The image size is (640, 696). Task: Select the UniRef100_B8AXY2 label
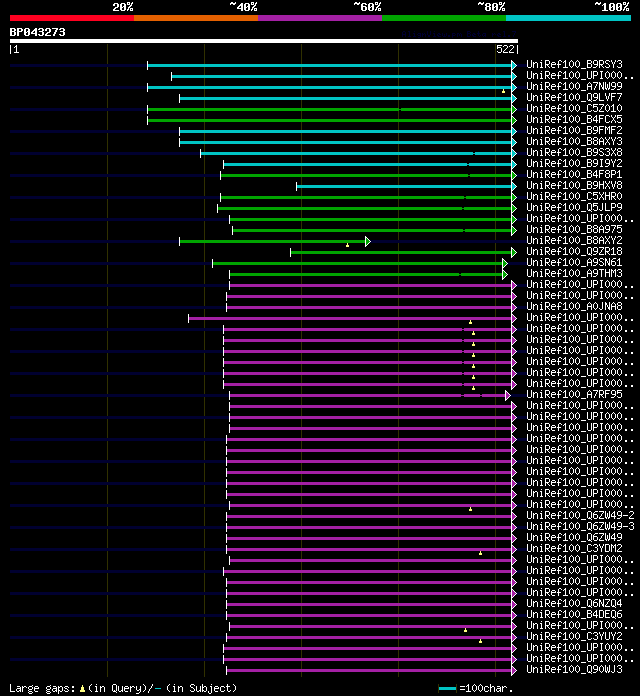574,240
